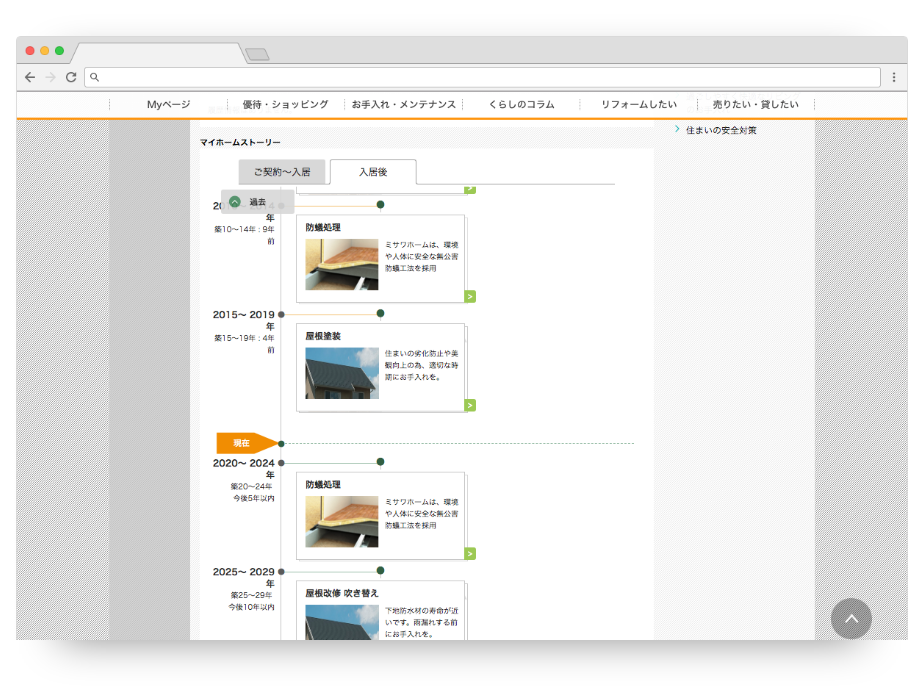Click the 2010–2014 防蟻処理 floor thumbnail
This screenshot has height=700, width=920.
[341, 264]
